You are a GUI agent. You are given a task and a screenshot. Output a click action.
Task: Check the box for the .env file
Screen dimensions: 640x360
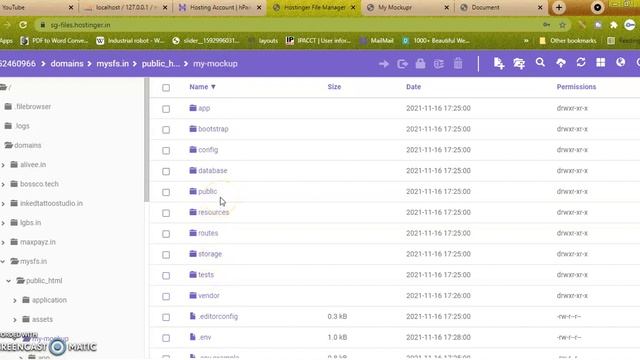click(x=166, y=338)
